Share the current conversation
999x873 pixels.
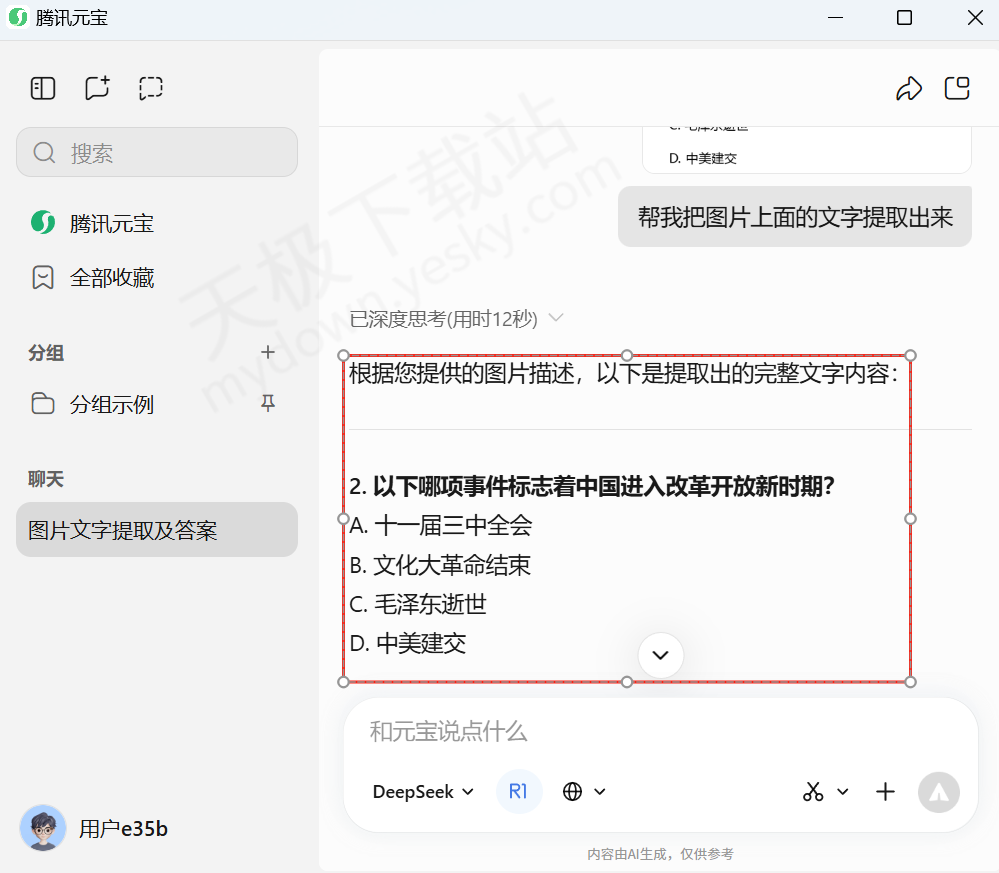[909, 88]
